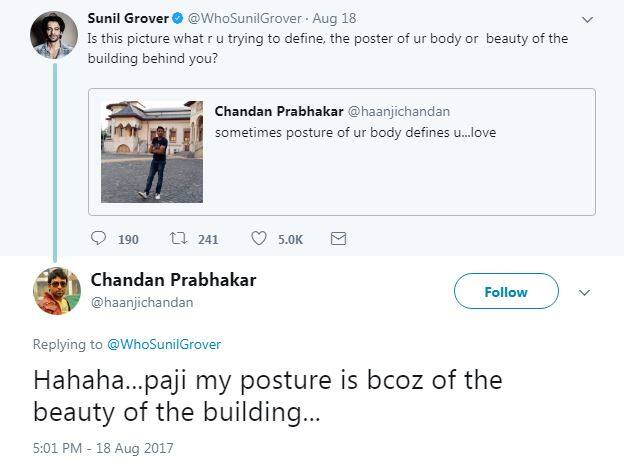This screenshot has height=468, width=624.
Task: Open the @WhoSunilGrover handle in tweet header
Action: (244, 18)
